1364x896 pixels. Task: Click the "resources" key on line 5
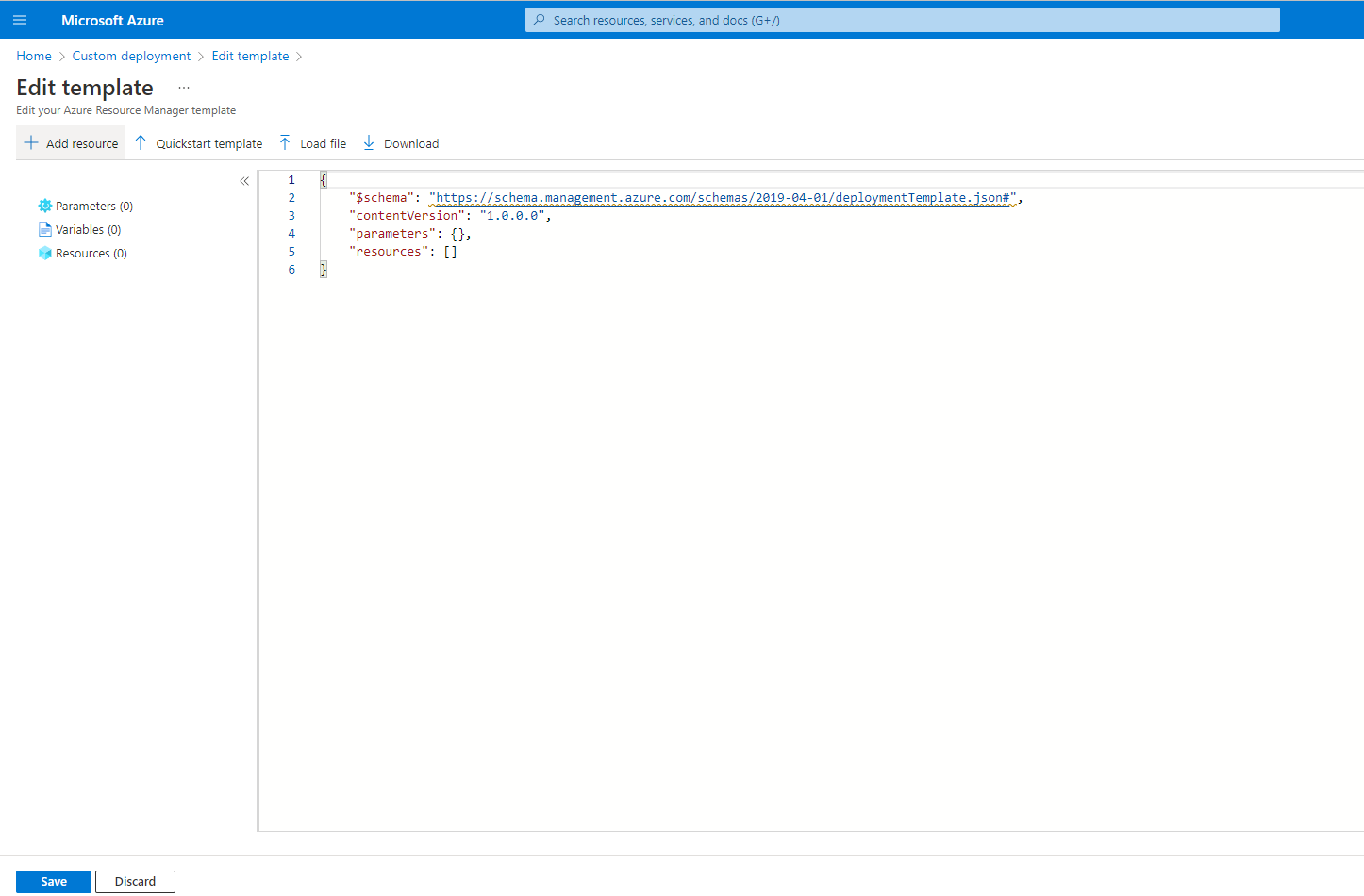pos(389,252)
